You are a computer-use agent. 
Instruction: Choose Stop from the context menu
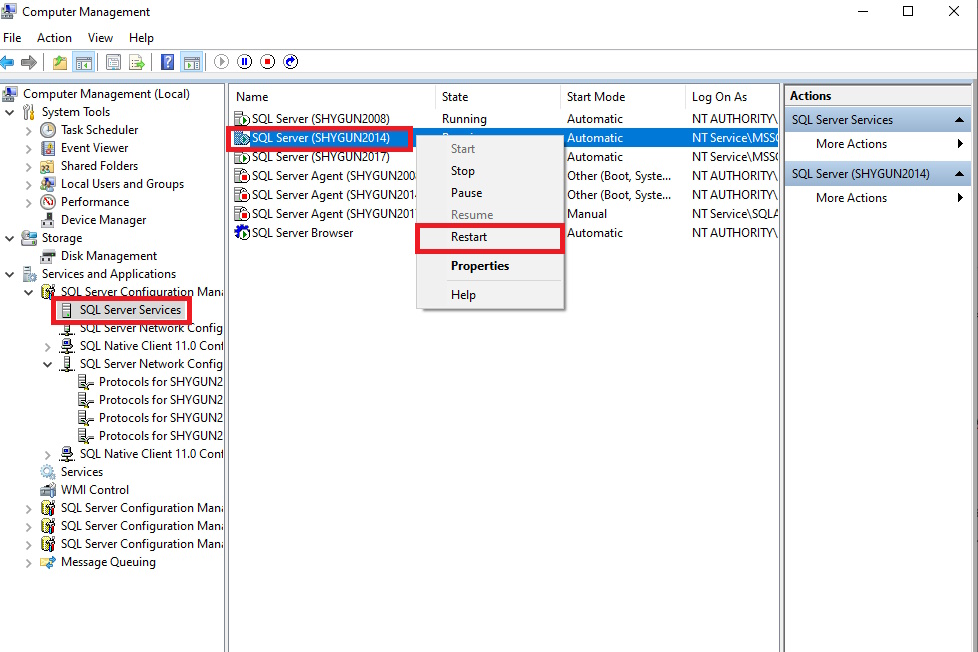click(490, 171)
